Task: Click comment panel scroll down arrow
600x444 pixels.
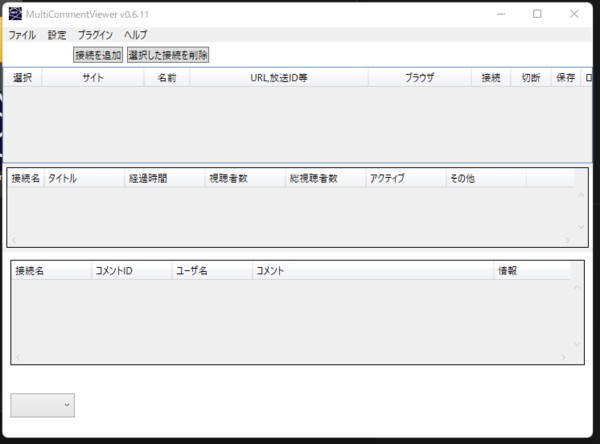Action: pyautogui.click(x=577, y=344)
